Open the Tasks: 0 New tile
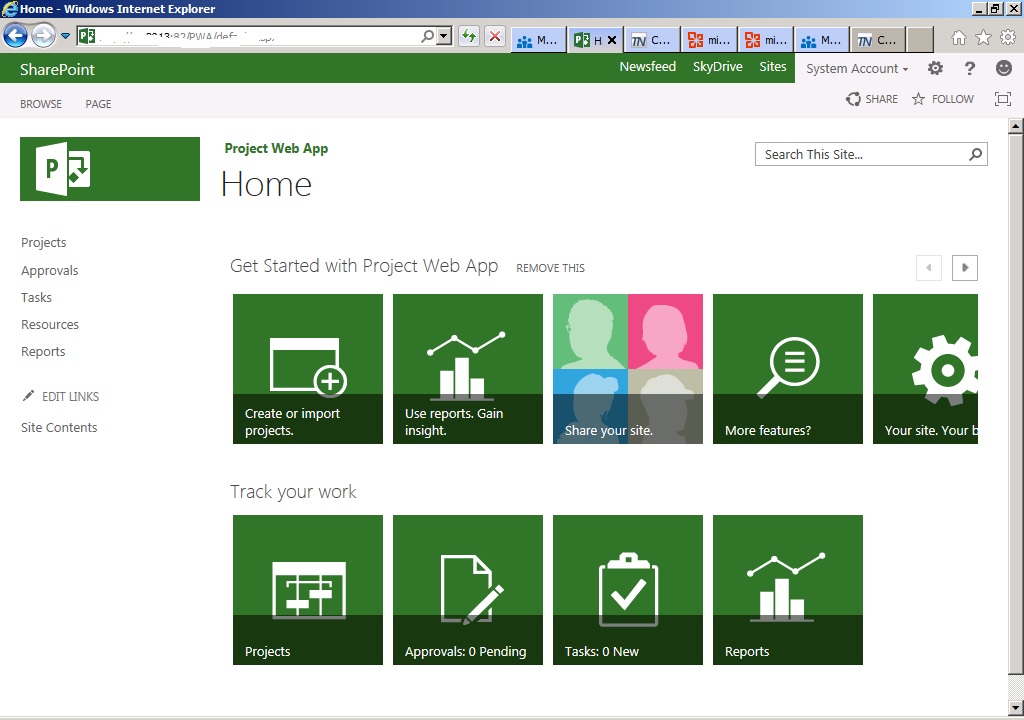Image resolution: width=1024 pixels, height=720 pixels. [x=628, y=590]
